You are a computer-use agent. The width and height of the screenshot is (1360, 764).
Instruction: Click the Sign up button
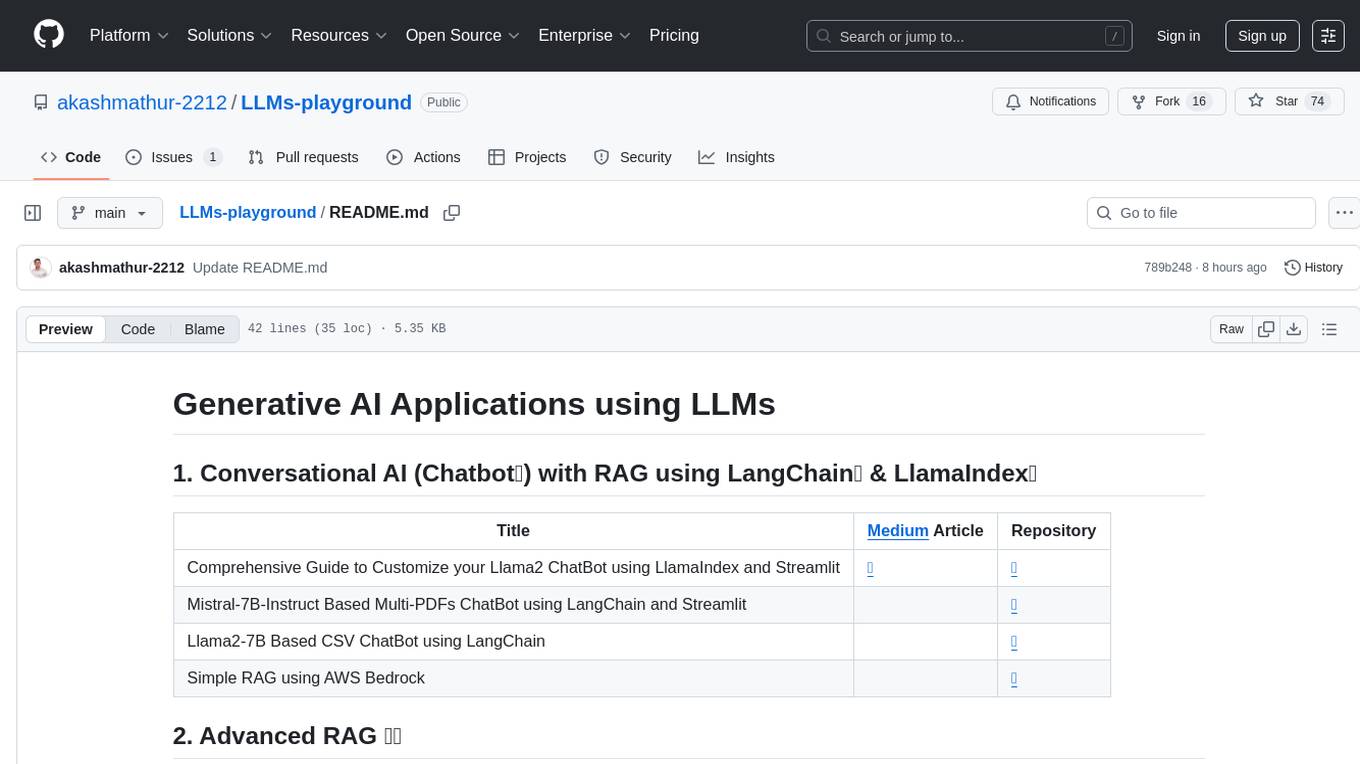1262,36
